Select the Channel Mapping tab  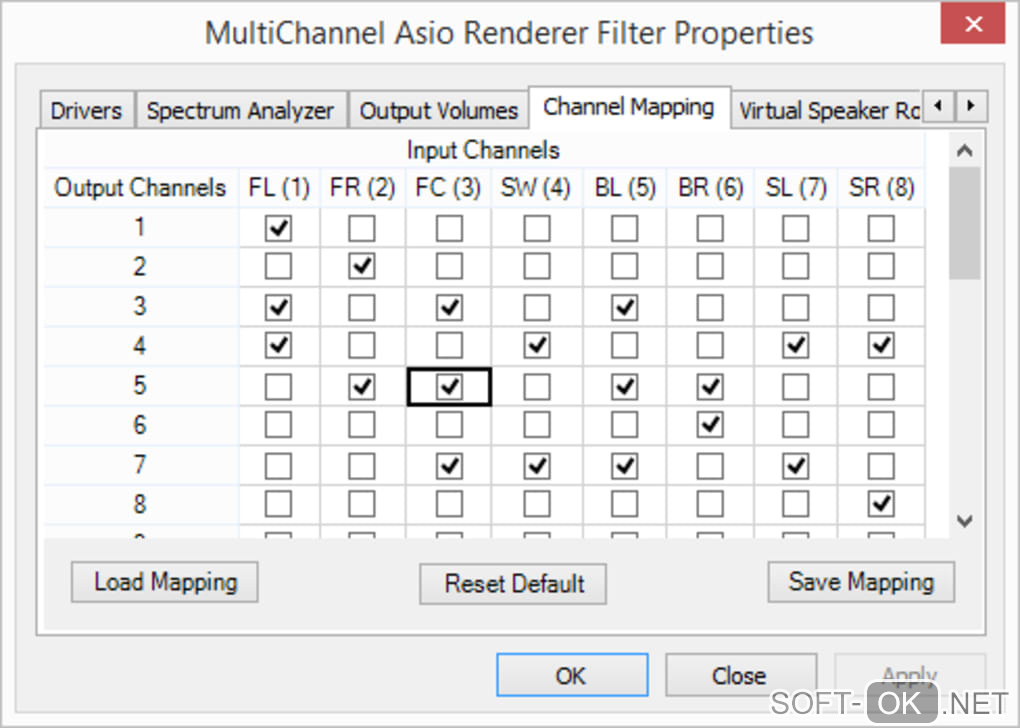629,107
